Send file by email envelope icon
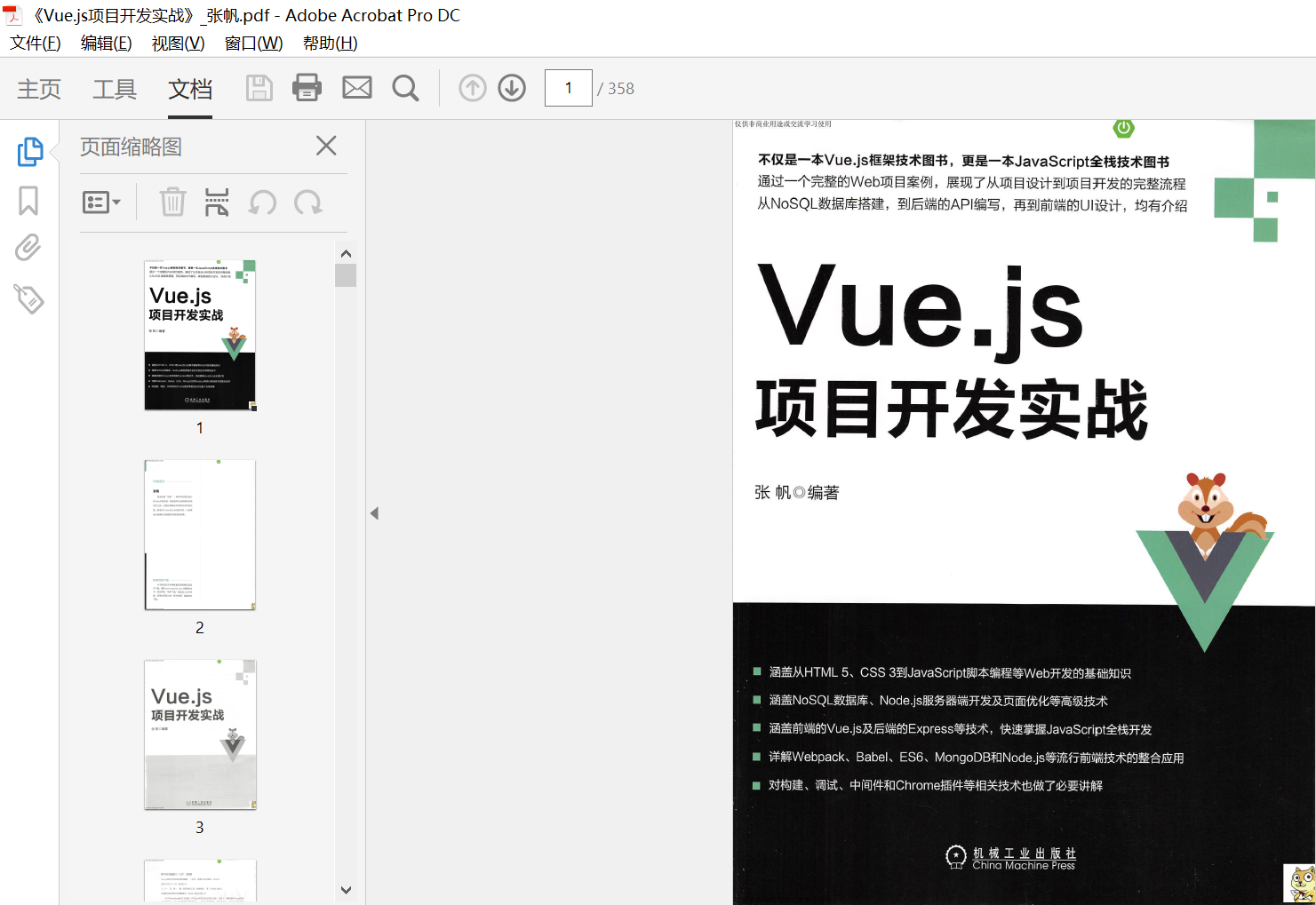1316x905 pixels. click(357, 88)
